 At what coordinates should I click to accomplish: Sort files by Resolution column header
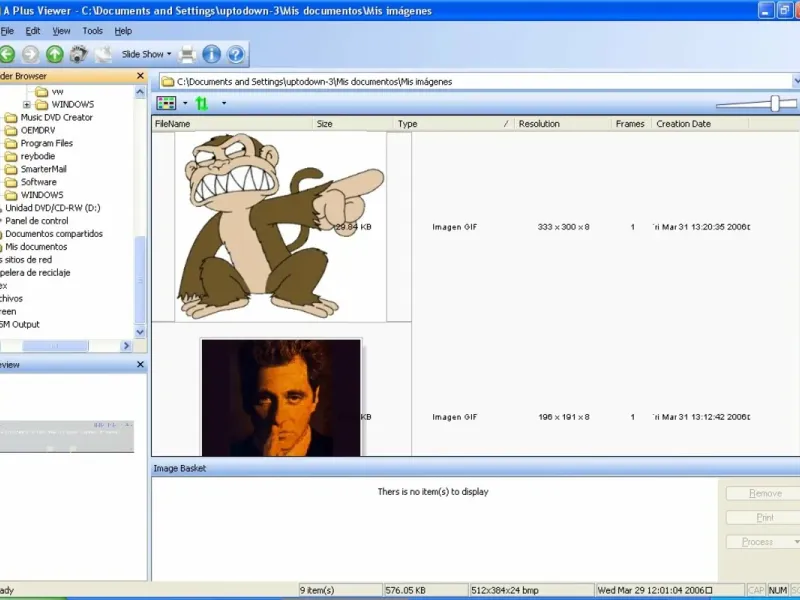coord(539,124)
